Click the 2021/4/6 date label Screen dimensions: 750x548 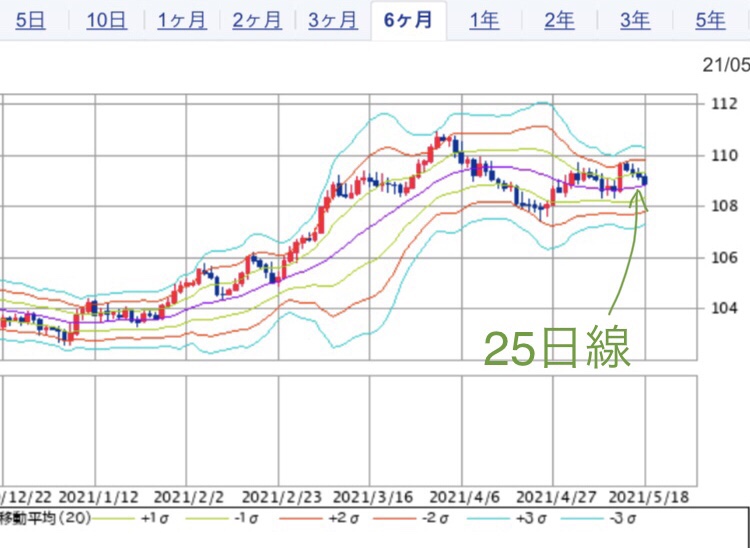(464, 497)
